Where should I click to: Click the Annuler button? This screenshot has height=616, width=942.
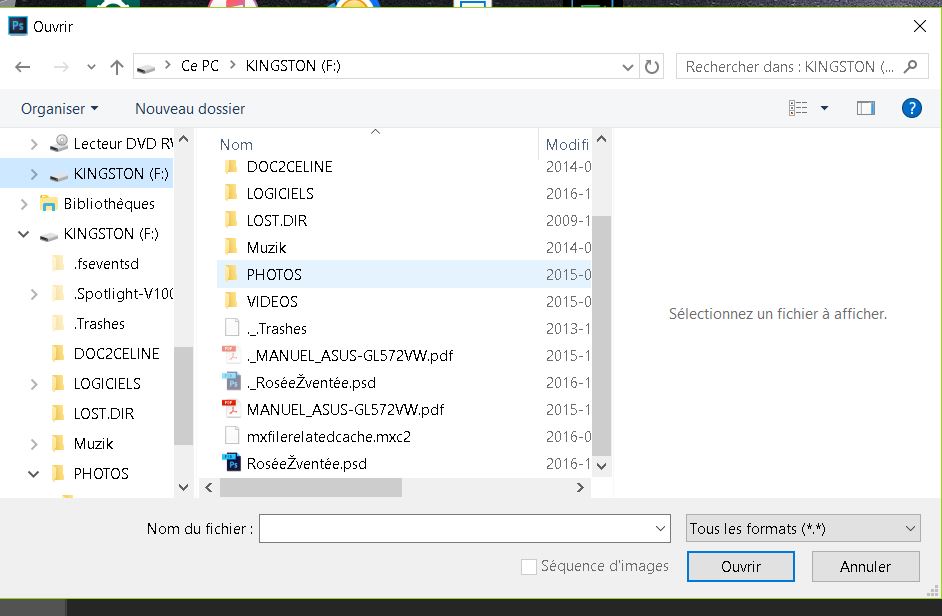865,567
